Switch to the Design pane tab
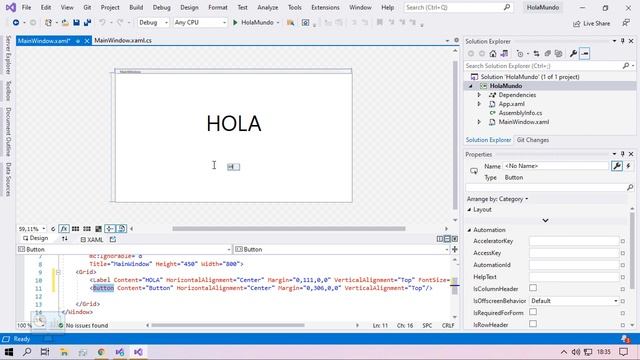 [x=36, y=238]
